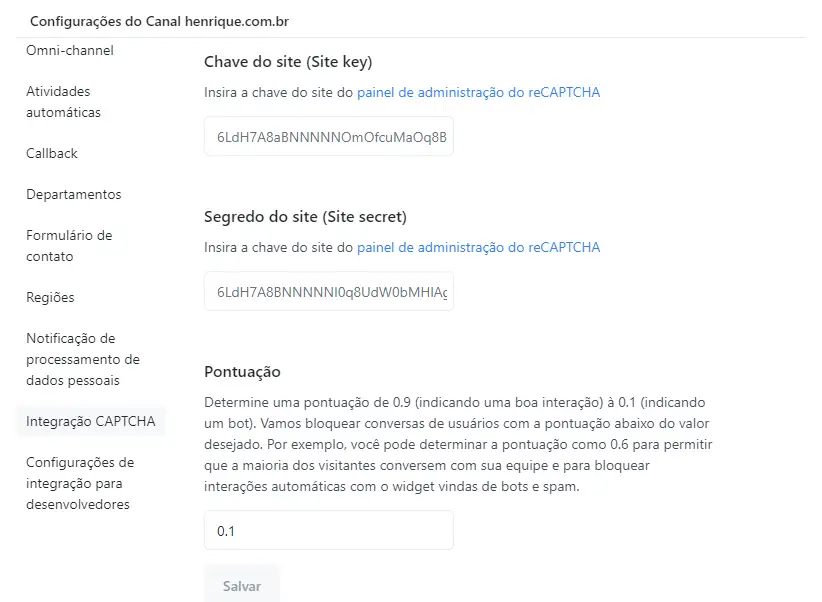The height and width of the screenshot is (602, 822).
Task: Click the Pontuação heading
Action: pos(242,372)
